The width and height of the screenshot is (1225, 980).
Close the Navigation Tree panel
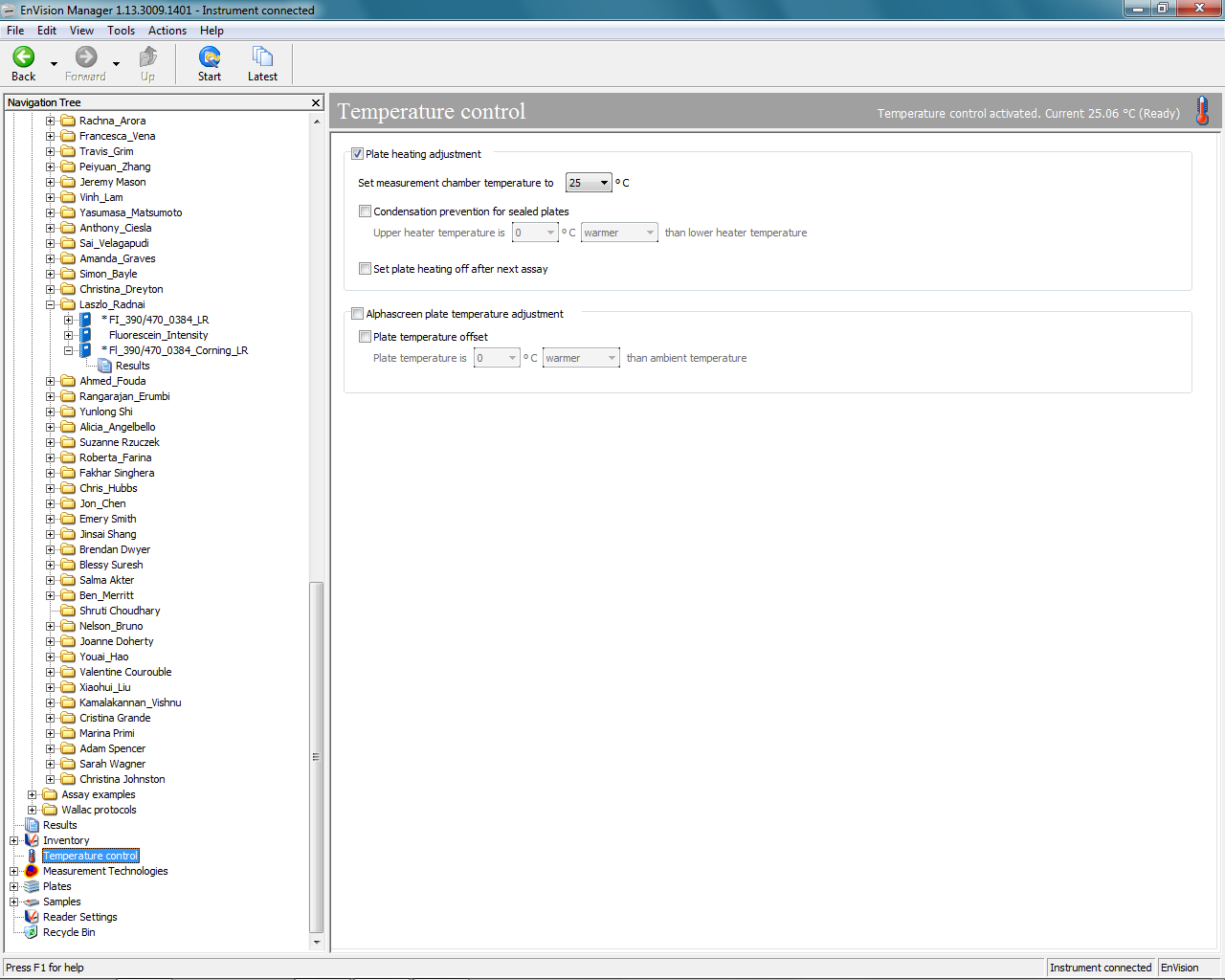(x=316, y=102)
